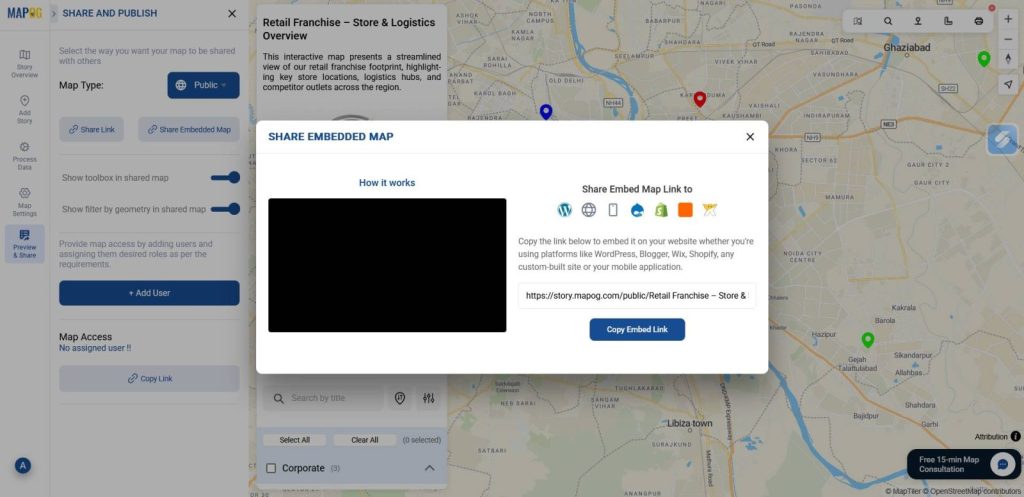Open the filter sliders icon
The width and height of the screenshot is (1024, 497).
(428, 398)
